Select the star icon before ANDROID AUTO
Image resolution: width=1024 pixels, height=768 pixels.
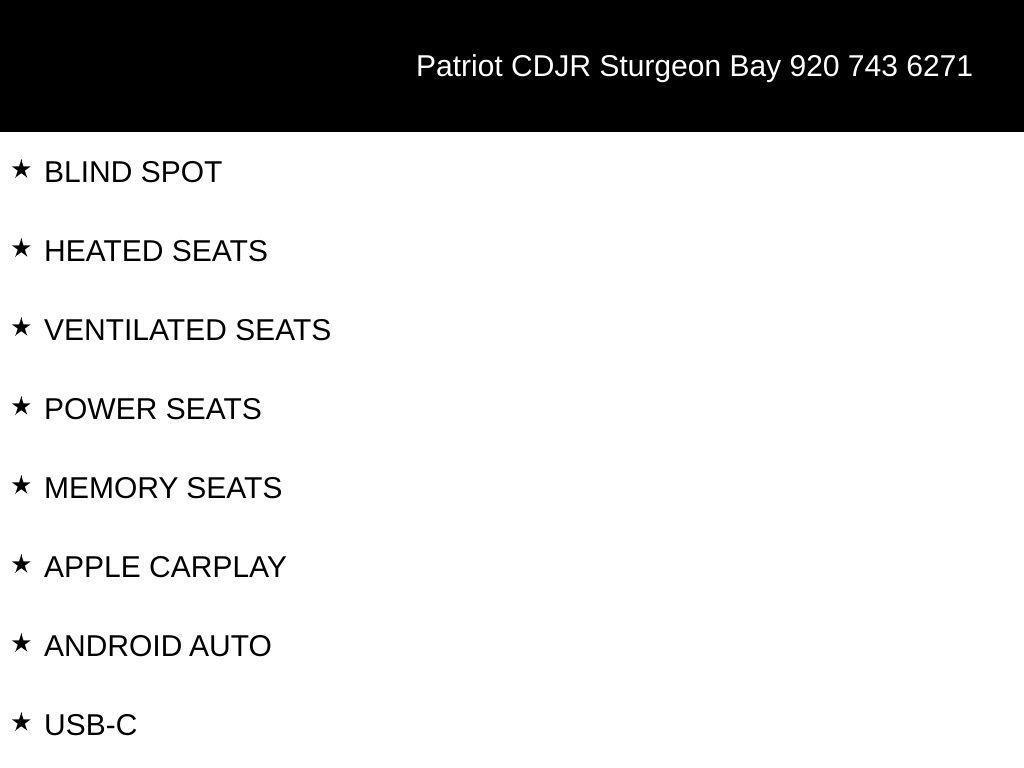(x=21, y=643)
